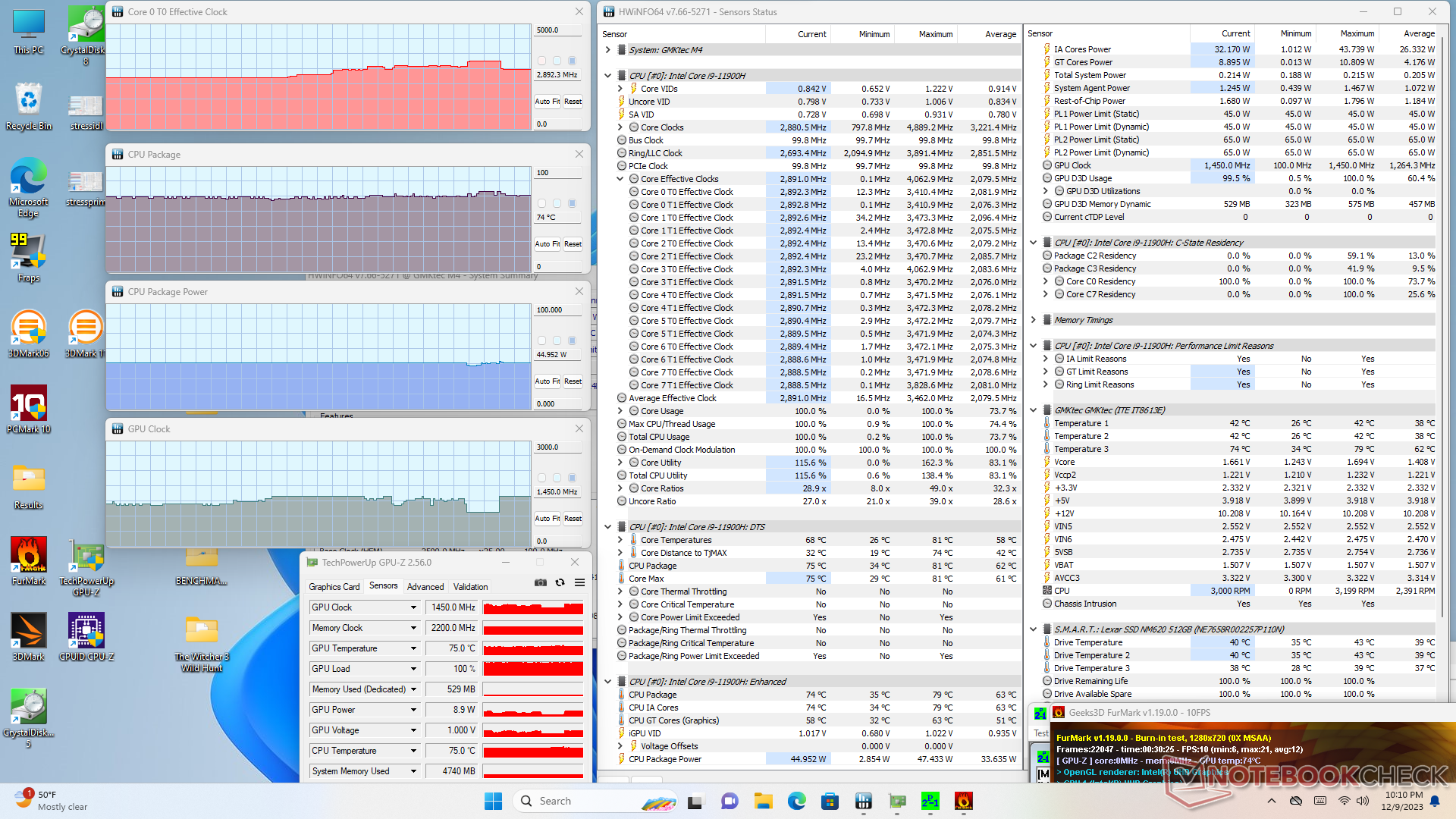Image resolution: width=1456 pixels, height=819 pixels.
Task: Click the GPU-Z refresh icon
Action: [560, 582]
